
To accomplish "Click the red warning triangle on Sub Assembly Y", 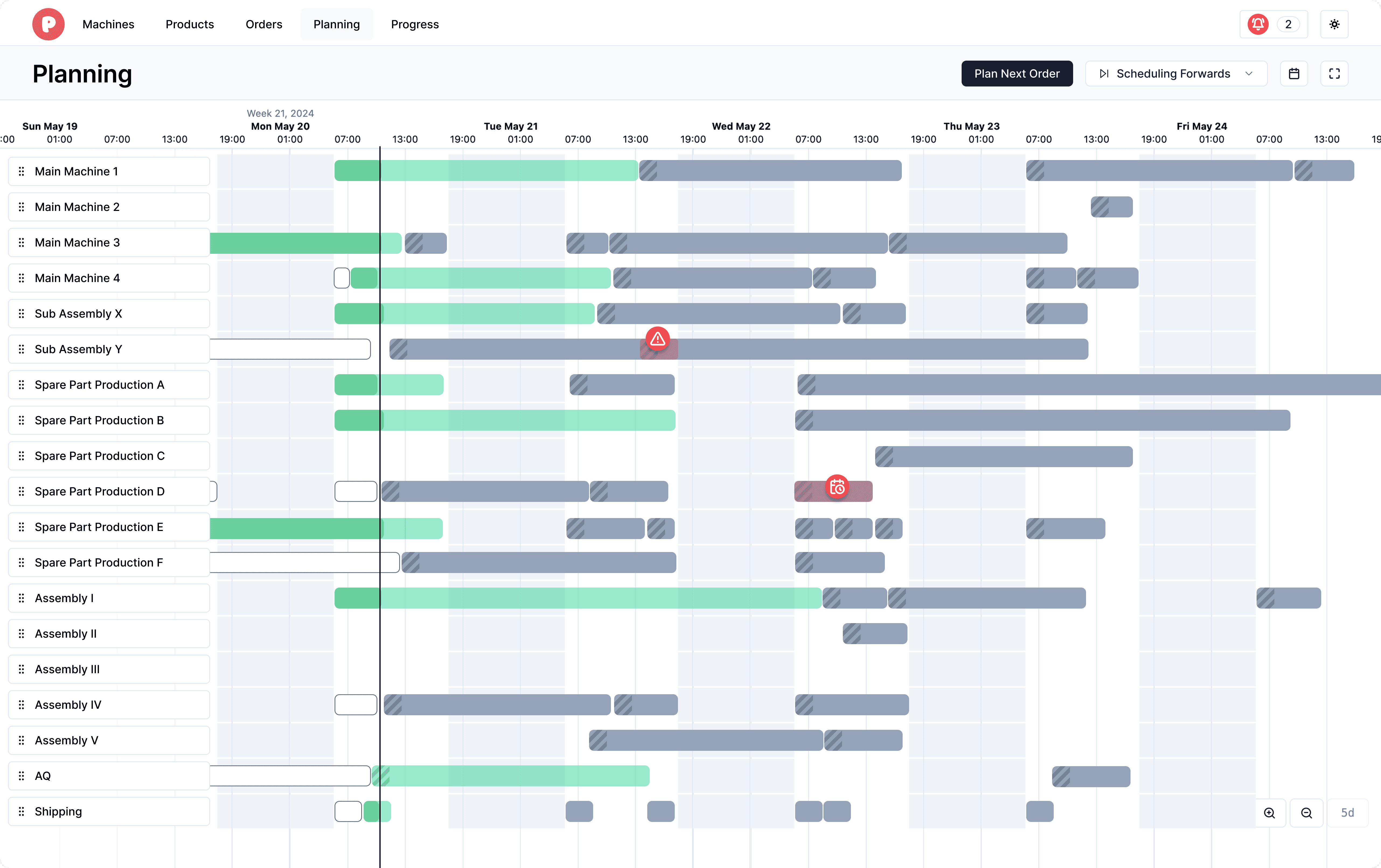I will (x=657, y=339).
